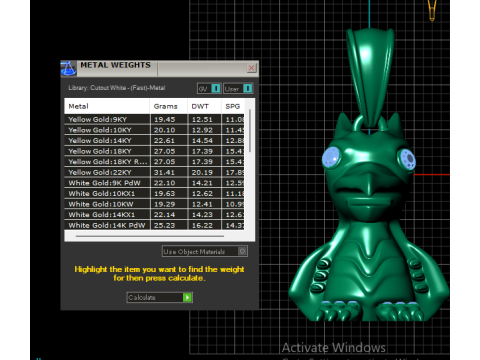Click the metal list vertical scrollbar
The image size is (480, 360).
[x=250, y=131]
